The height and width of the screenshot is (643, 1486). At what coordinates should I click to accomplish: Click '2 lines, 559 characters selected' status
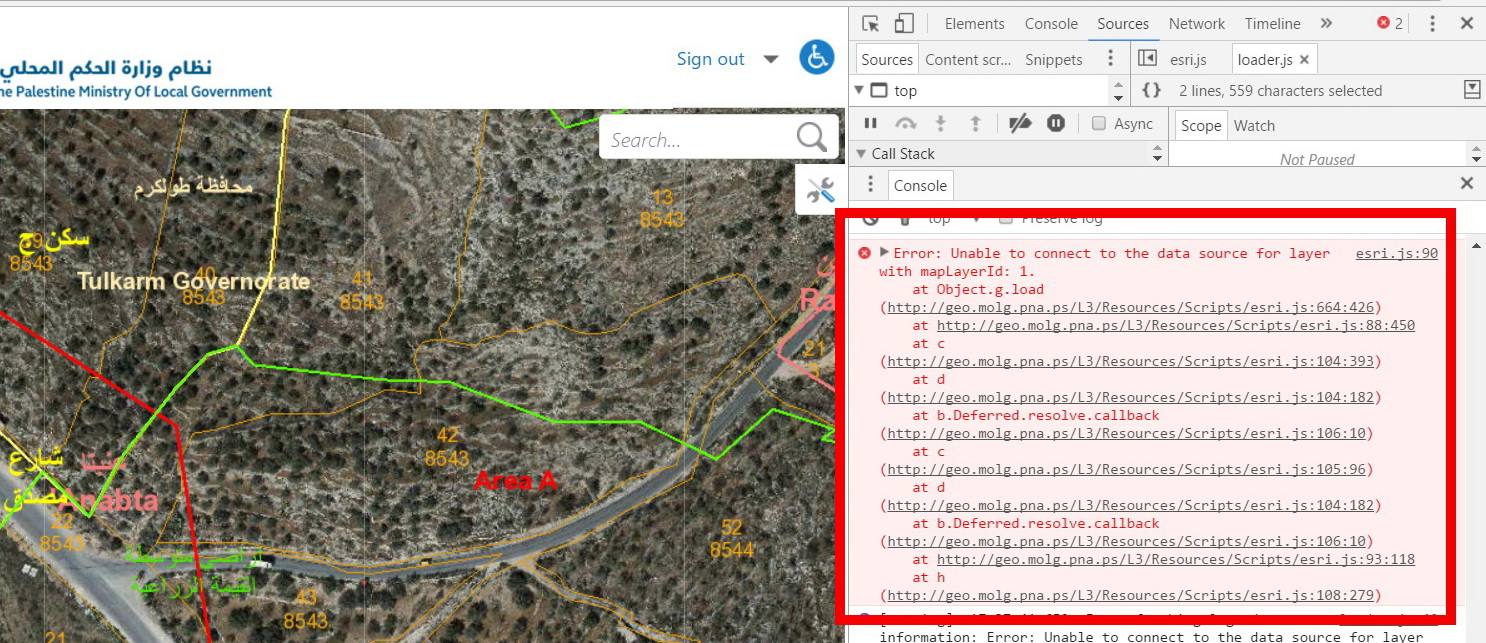(1280, 90)
